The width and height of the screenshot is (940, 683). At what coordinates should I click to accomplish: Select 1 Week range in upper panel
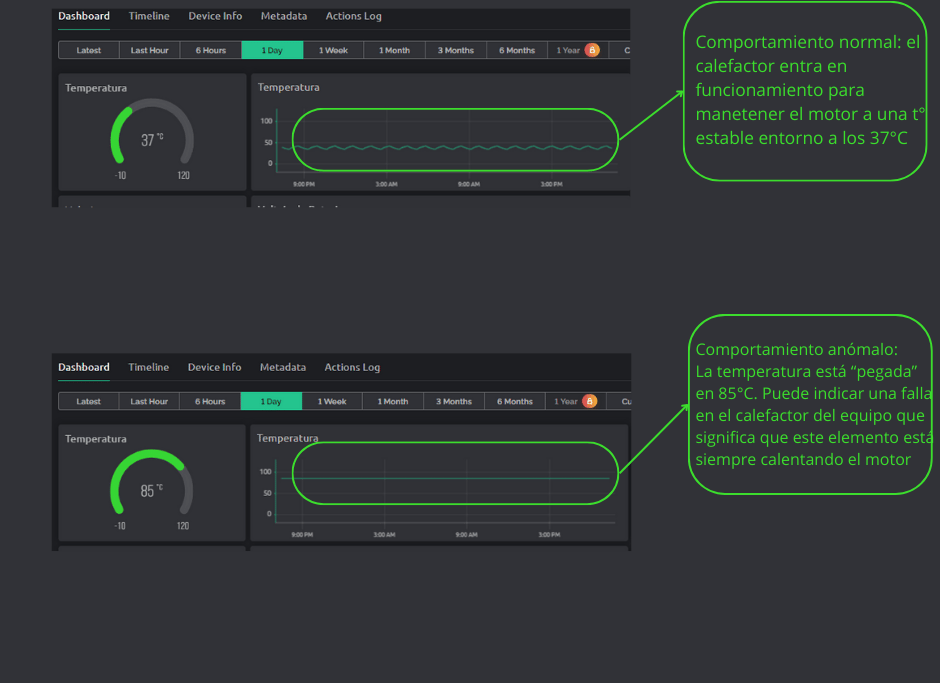[x=333, y=50]
